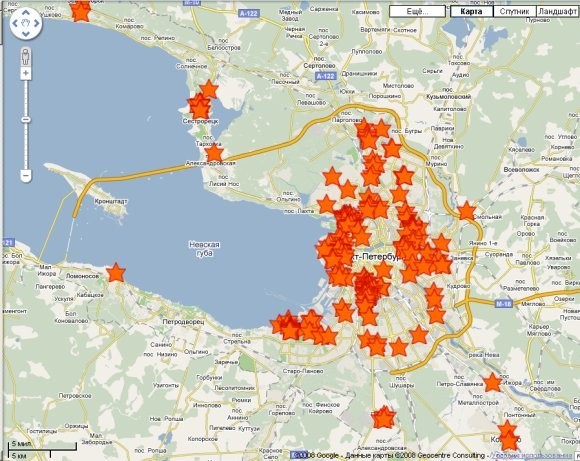Click the Петродворец place label

point(183,322)
